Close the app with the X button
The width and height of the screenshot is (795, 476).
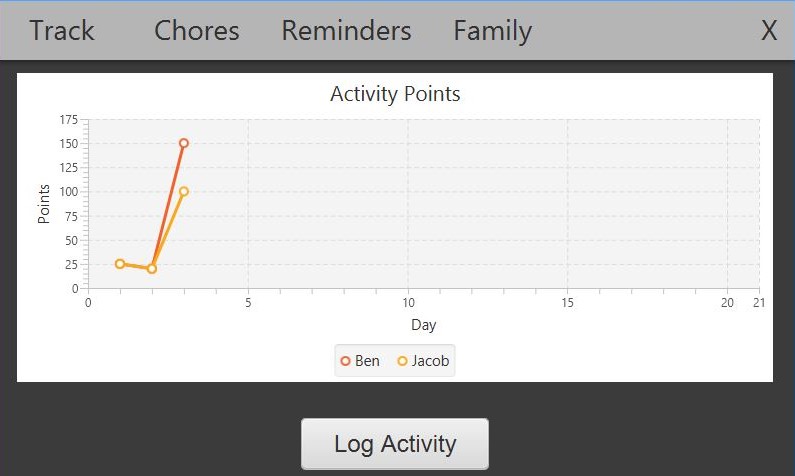(x=769, y=30)
